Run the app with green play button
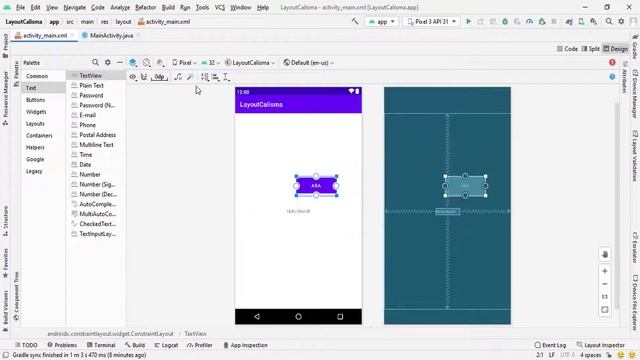640x360 pixels. [469, 22]
